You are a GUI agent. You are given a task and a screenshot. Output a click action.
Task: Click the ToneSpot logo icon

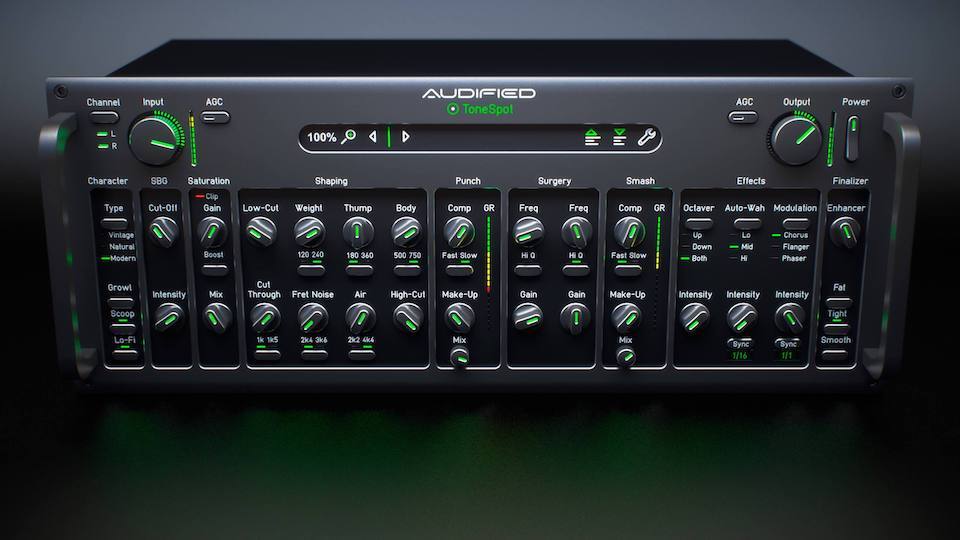tap(452, 109)
